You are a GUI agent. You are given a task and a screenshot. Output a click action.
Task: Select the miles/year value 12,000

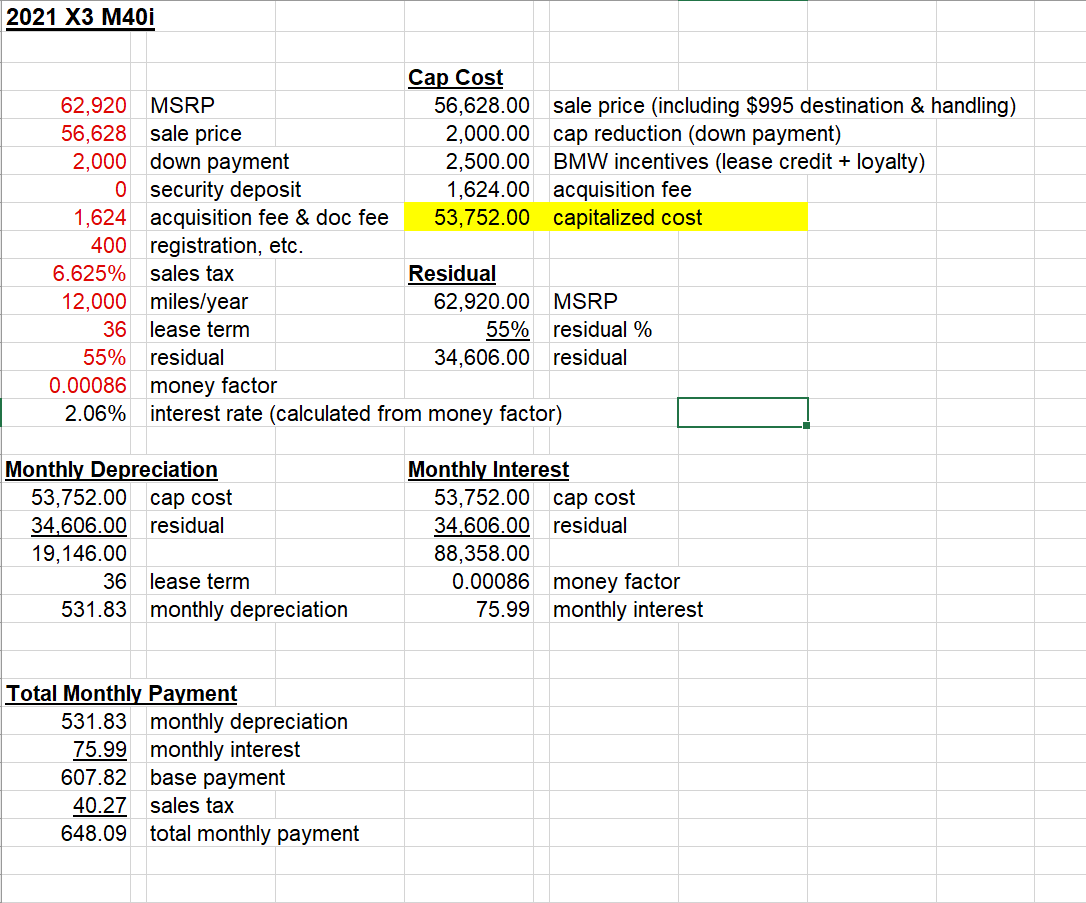[94, 301]
